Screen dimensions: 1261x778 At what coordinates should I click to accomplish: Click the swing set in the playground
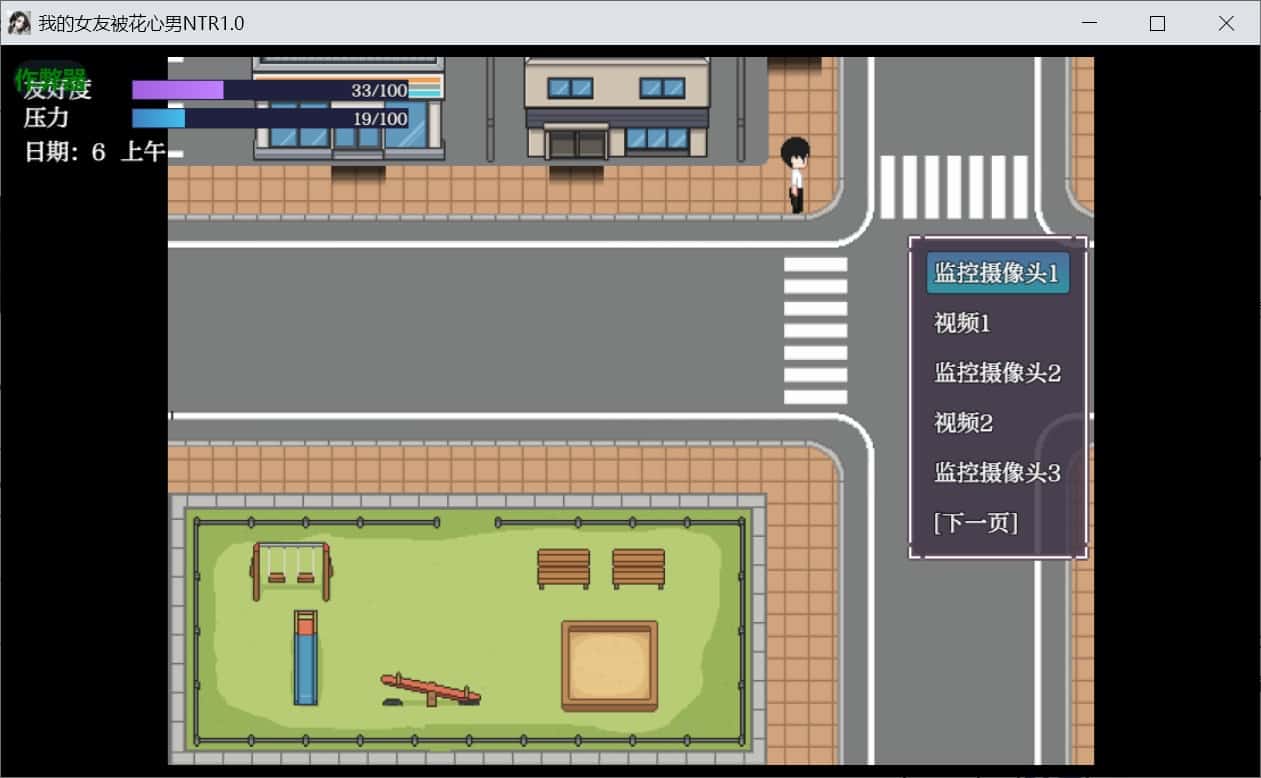[291, 567]
